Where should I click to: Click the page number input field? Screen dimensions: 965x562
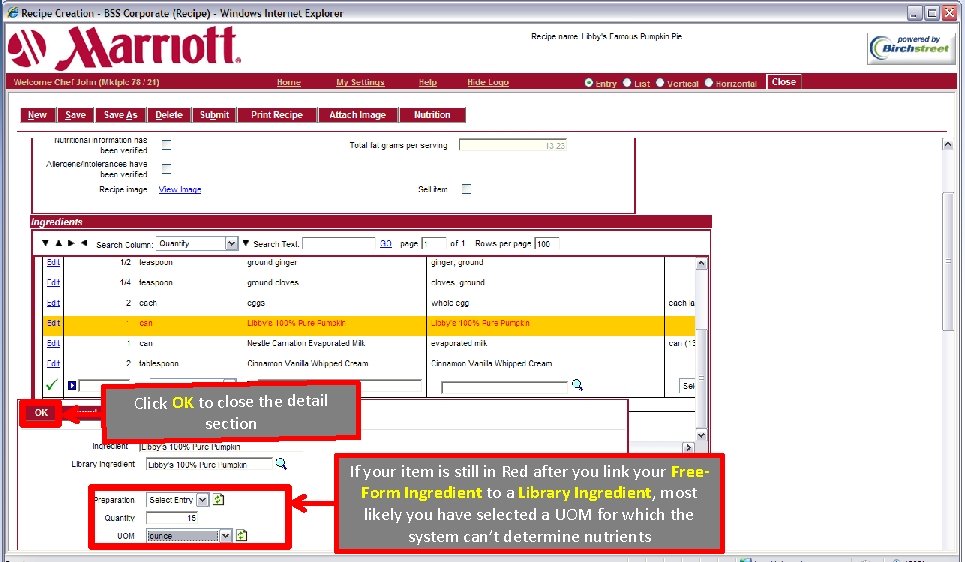click(434, 244)
